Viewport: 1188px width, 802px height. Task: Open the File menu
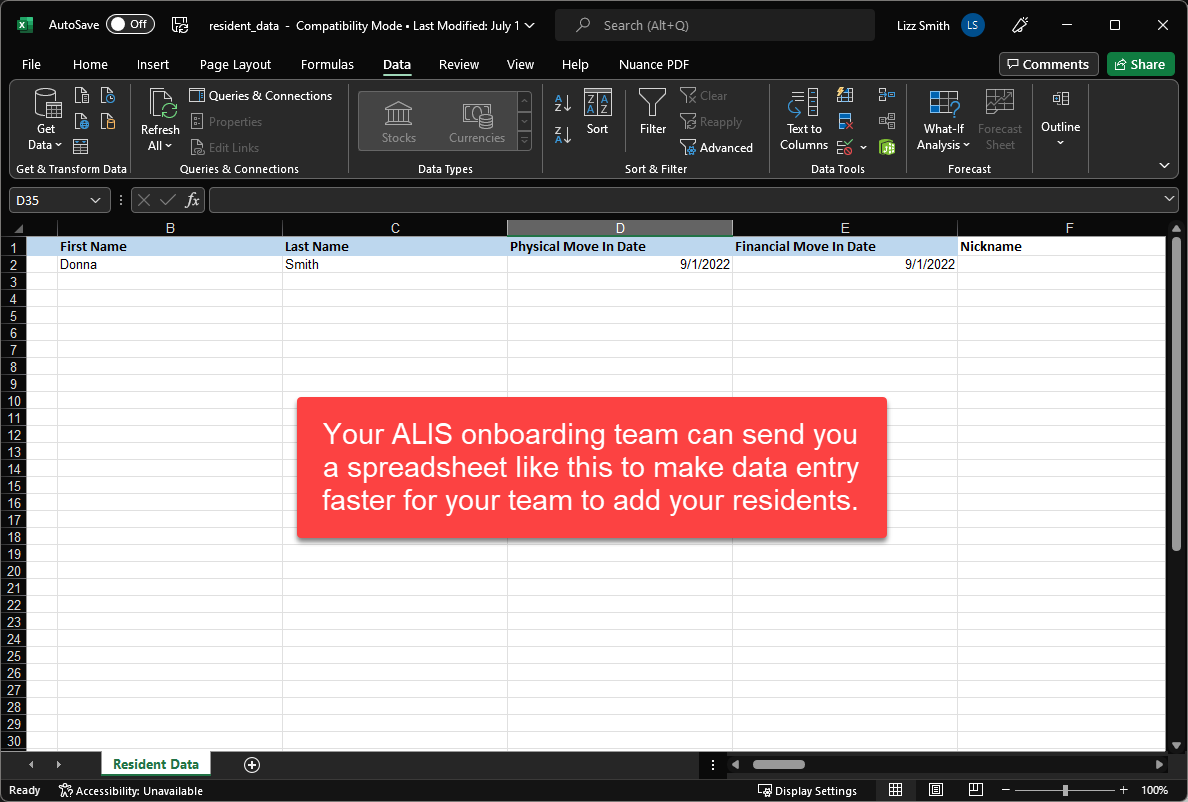(x=31, y=64)
